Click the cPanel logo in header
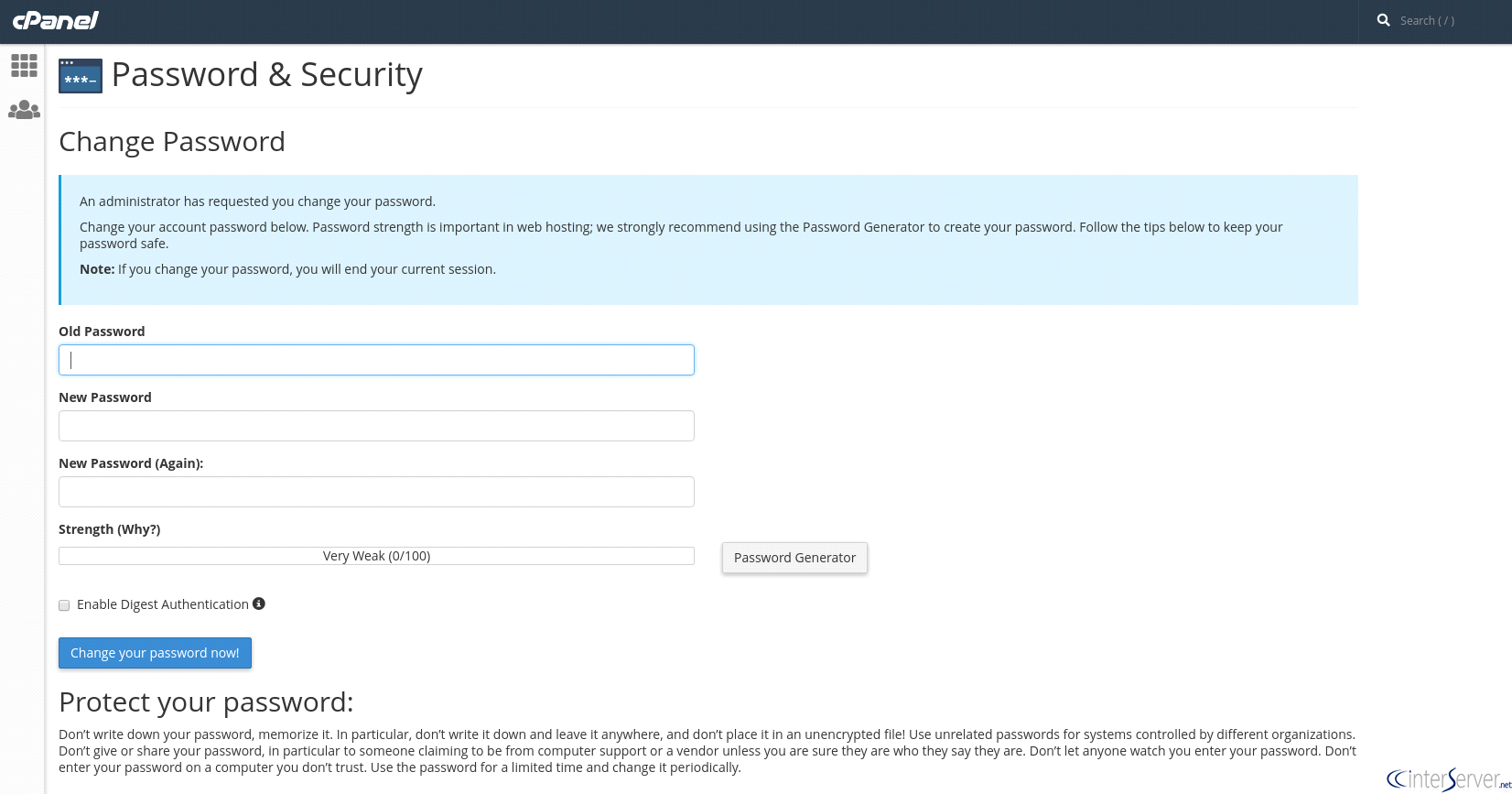This screenshot has width=1512, height=794. [x=55, y=20]
